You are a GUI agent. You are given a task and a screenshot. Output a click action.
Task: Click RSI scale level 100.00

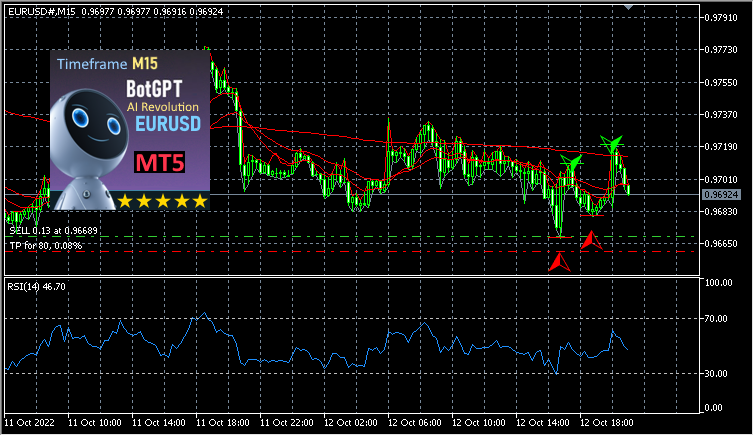[x=718, y=283]
